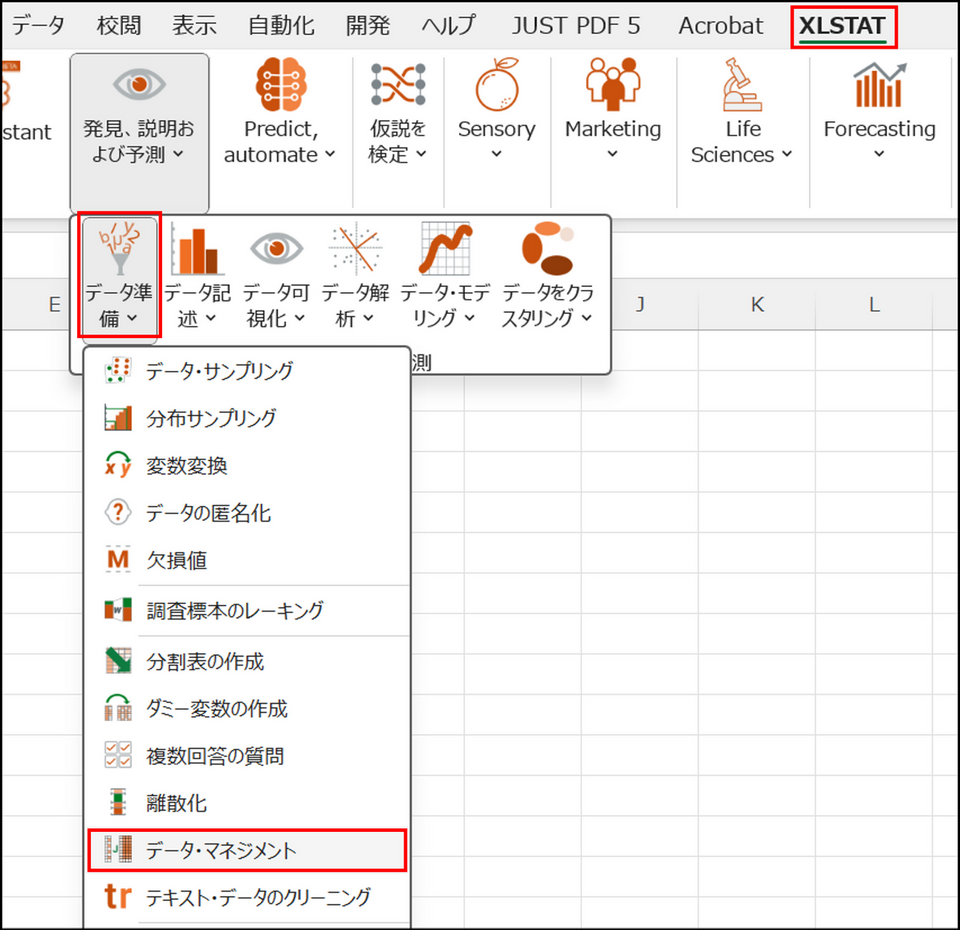Expand the データ準備 dropdown arrow
The width and height of the screenshot is (960, 930).
pyautogui.click(x=132, y=318)
